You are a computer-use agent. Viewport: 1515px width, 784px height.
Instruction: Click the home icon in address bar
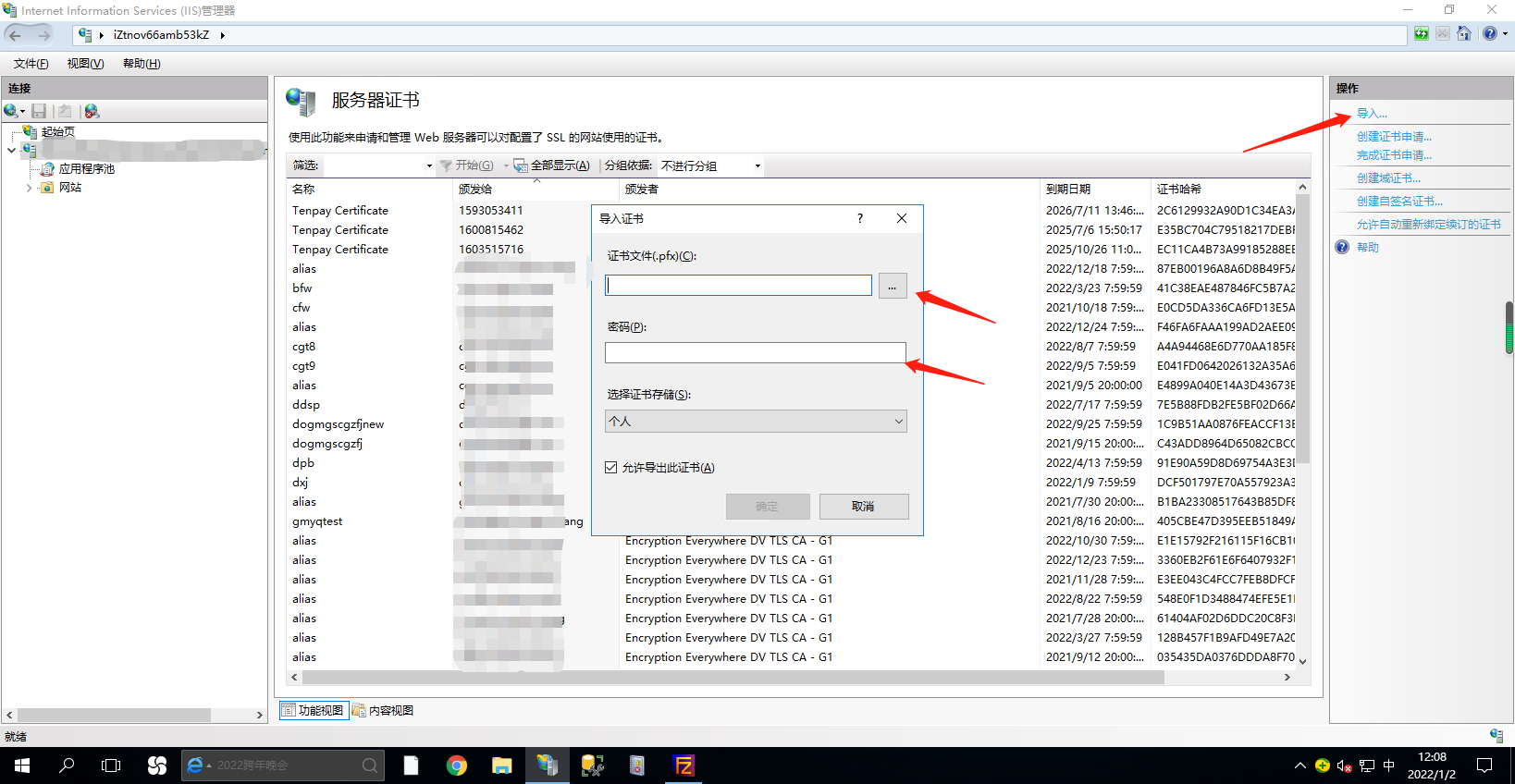pos(1464,34)
